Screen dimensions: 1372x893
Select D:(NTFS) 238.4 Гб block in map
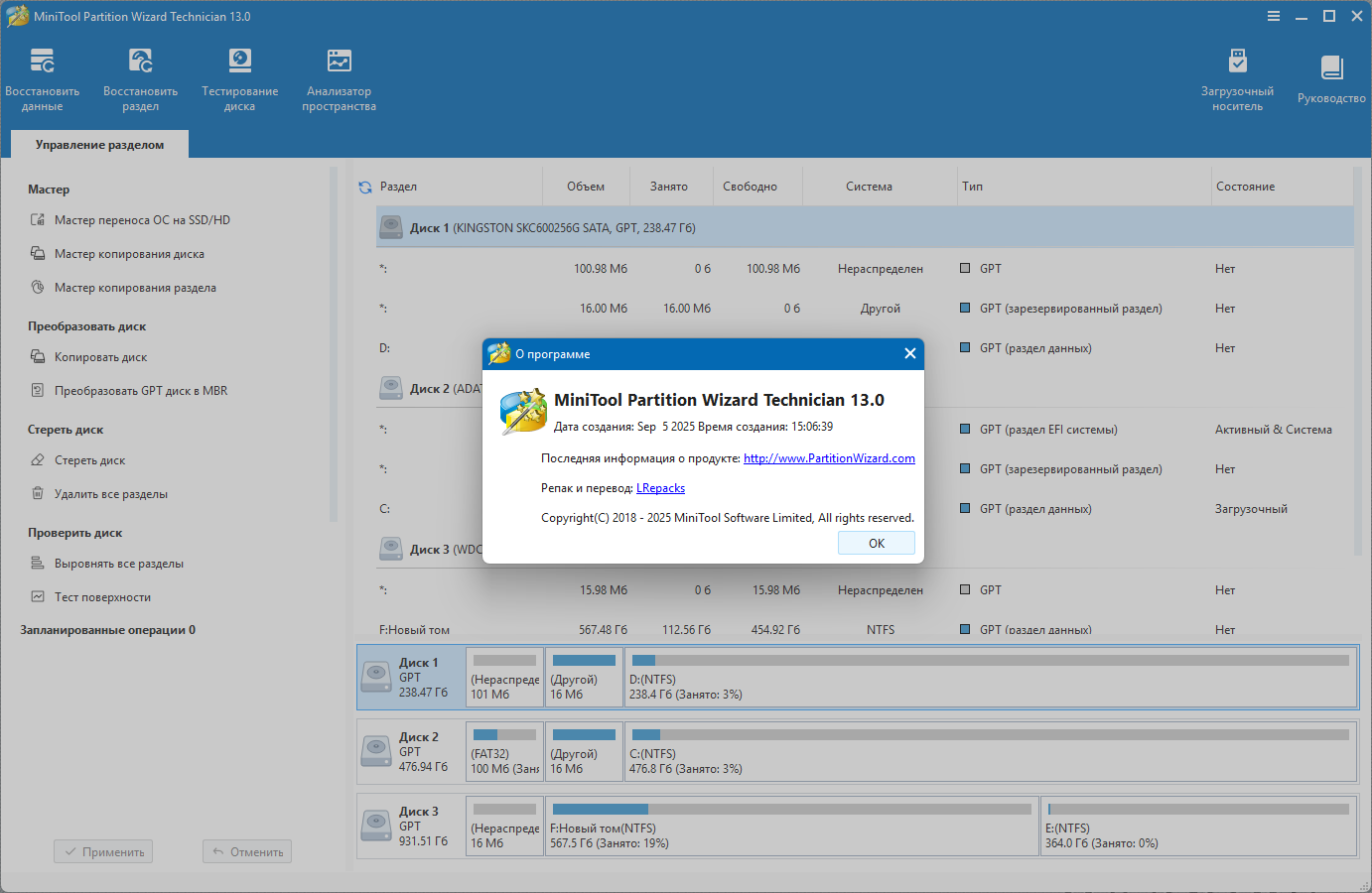pos(990,677)
